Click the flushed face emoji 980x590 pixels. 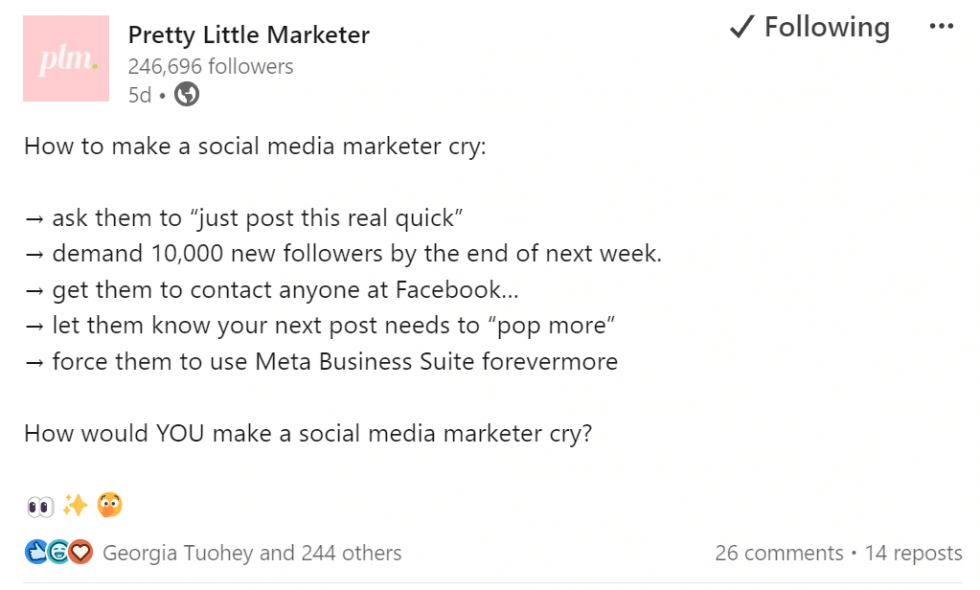point(108,506)
